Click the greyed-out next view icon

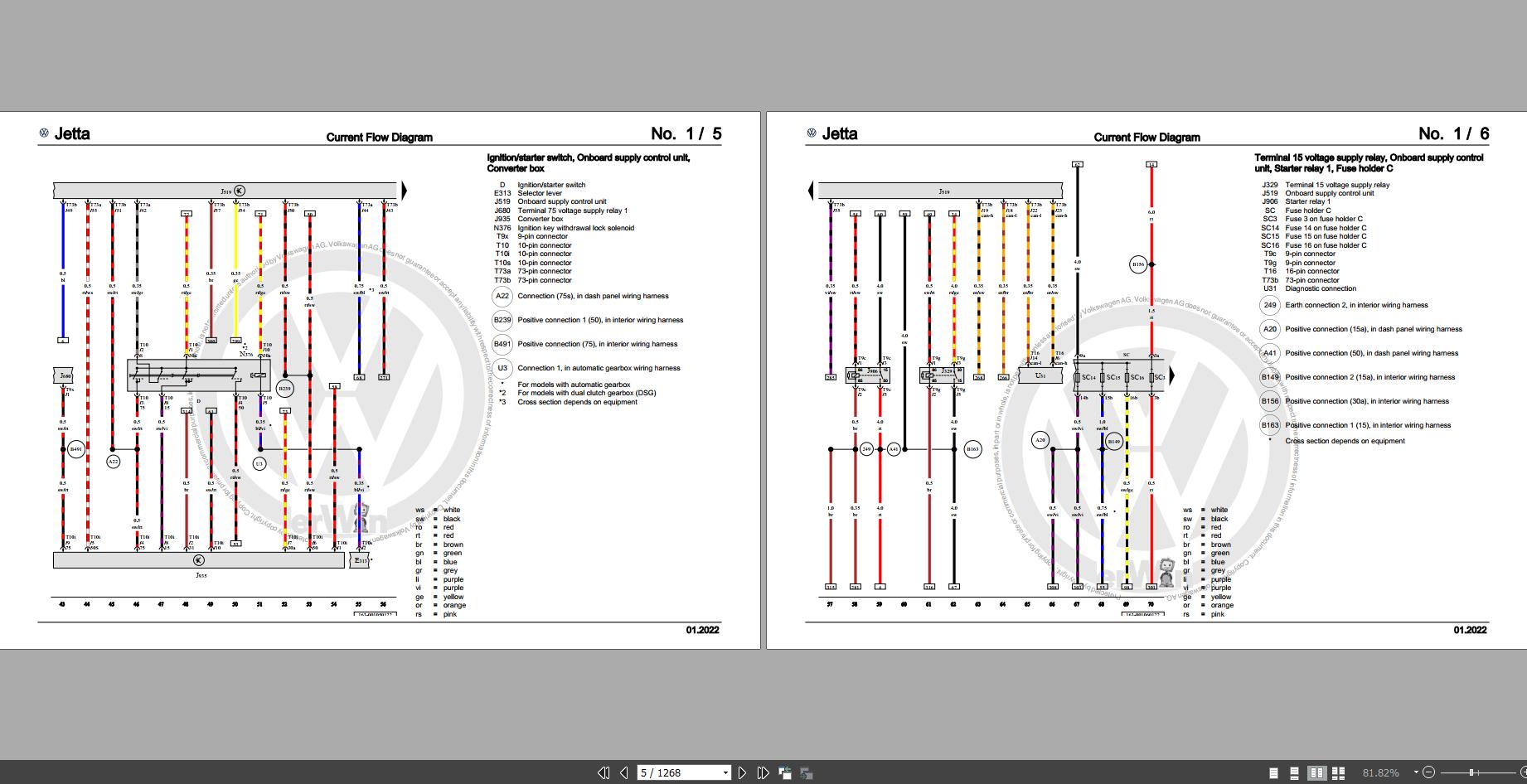(x=806, y=772)
